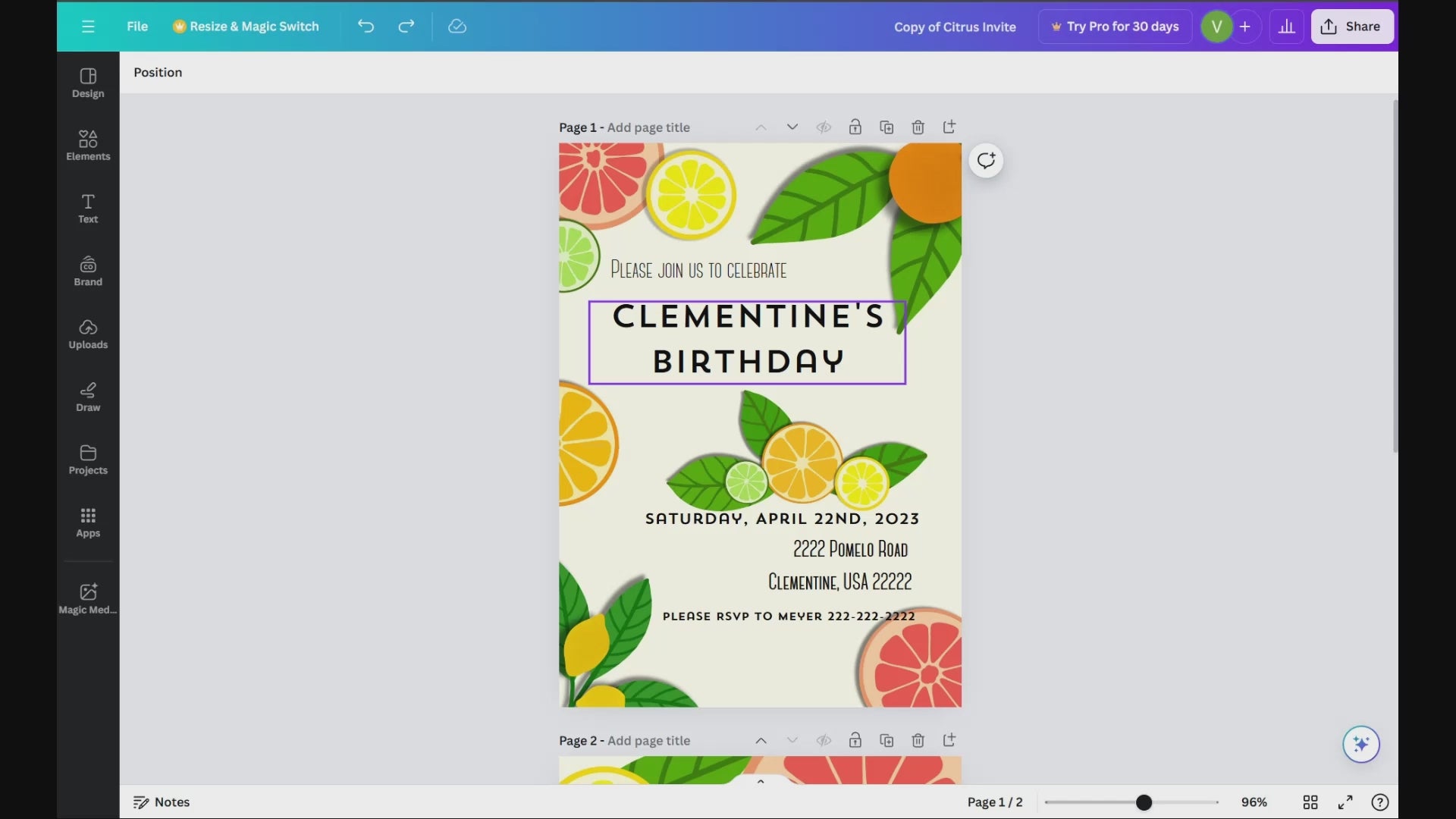Select the date text Saturday, April 22nd, 2023
Image resolution: width=1456 pixels, height=819 pixels.
tap(782, 519)
